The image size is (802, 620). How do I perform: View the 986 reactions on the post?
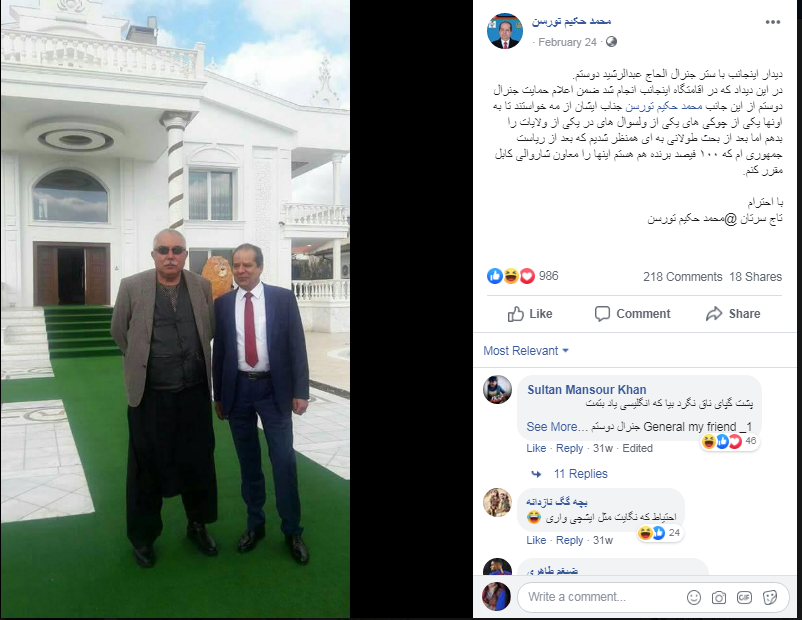[x=522, y=276]
